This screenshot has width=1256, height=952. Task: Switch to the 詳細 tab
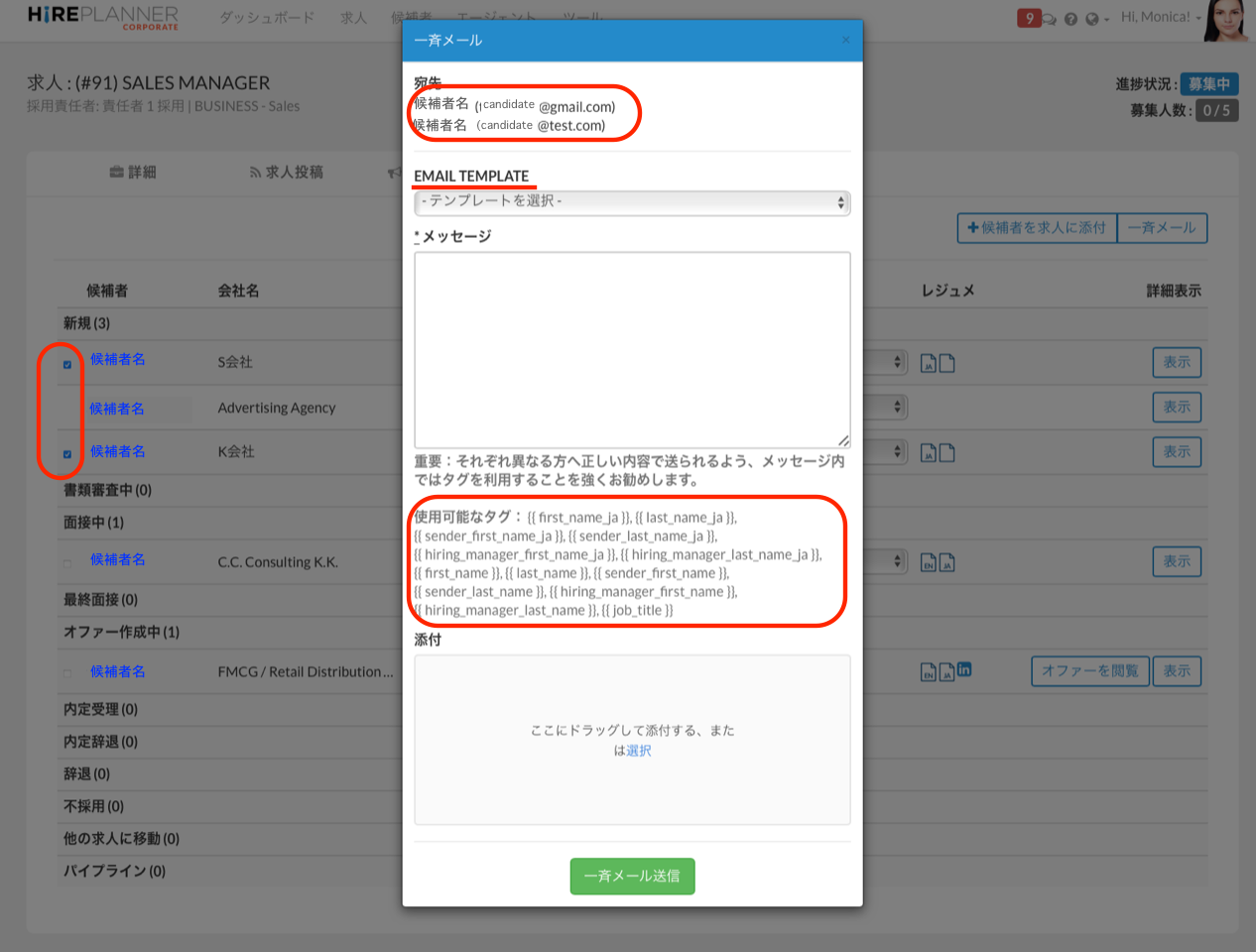tap(133, 173)
